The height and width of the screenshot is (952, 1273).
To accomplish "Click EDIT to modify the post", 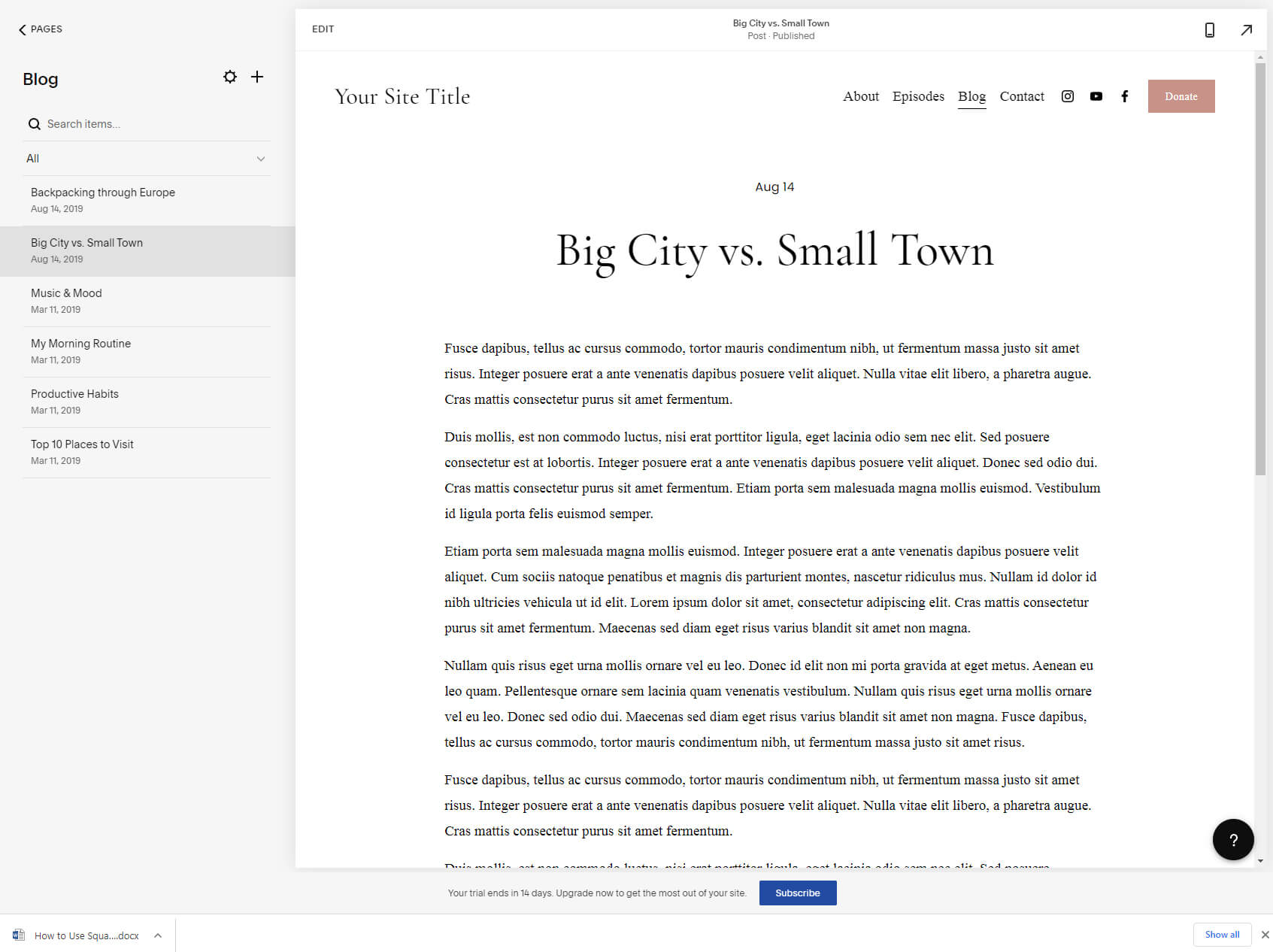I will click(x=323, y=29).
